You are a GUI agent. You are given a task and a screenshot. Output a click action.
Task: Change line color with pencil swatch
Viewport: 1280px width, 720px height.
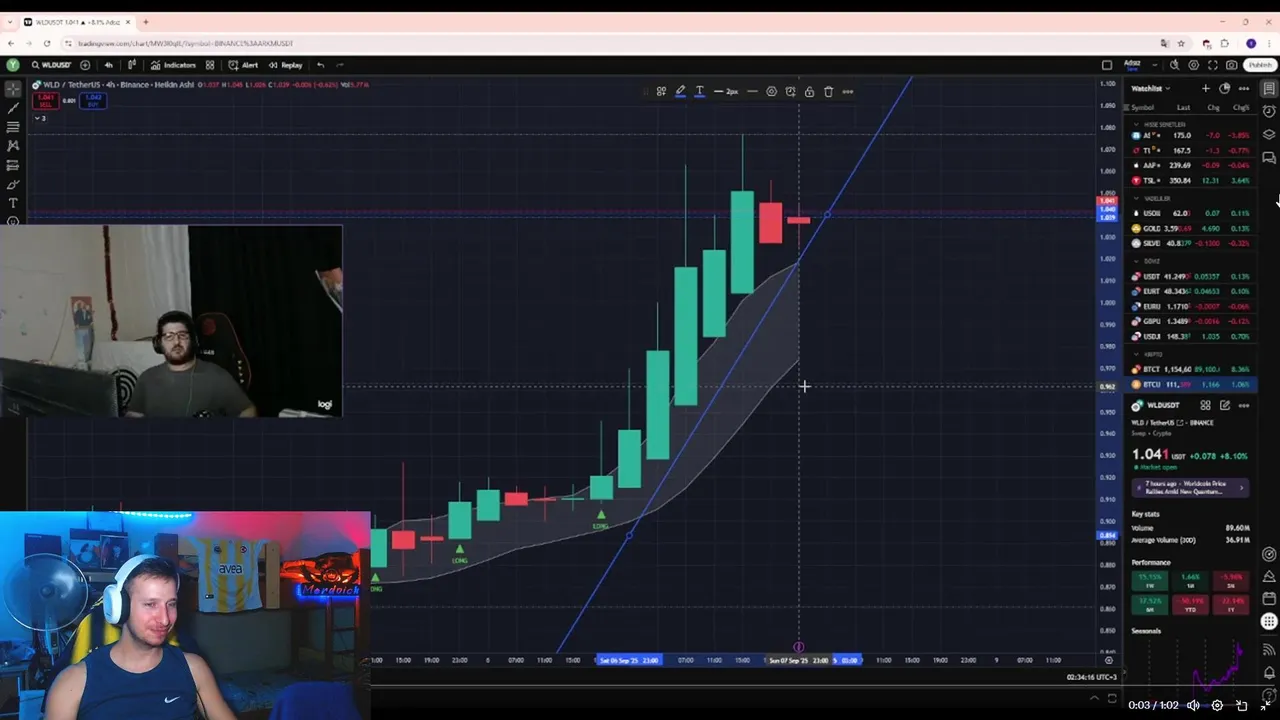tap(680, 91)
